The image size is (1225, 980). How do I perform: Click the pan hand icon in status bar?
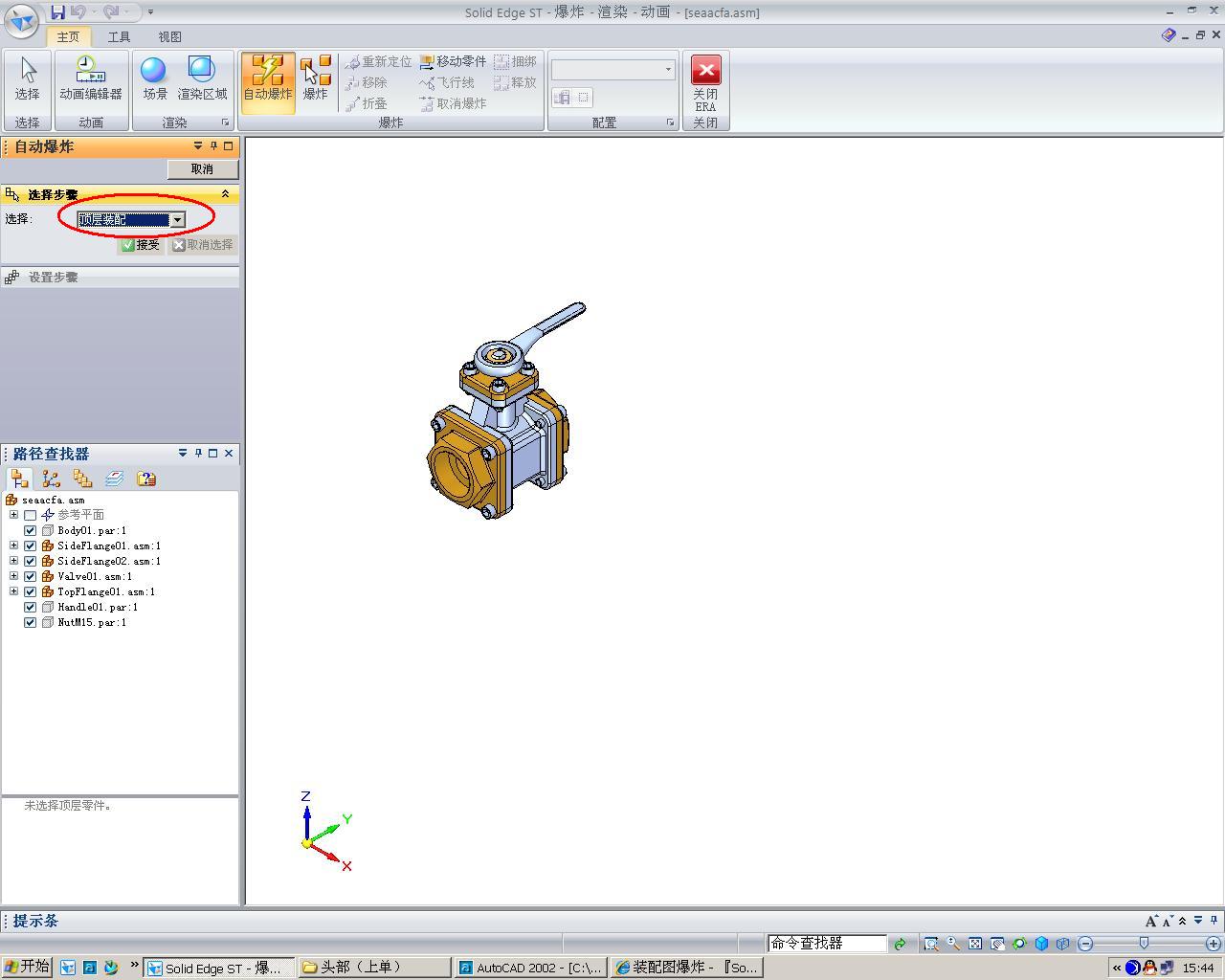(997, 944)
